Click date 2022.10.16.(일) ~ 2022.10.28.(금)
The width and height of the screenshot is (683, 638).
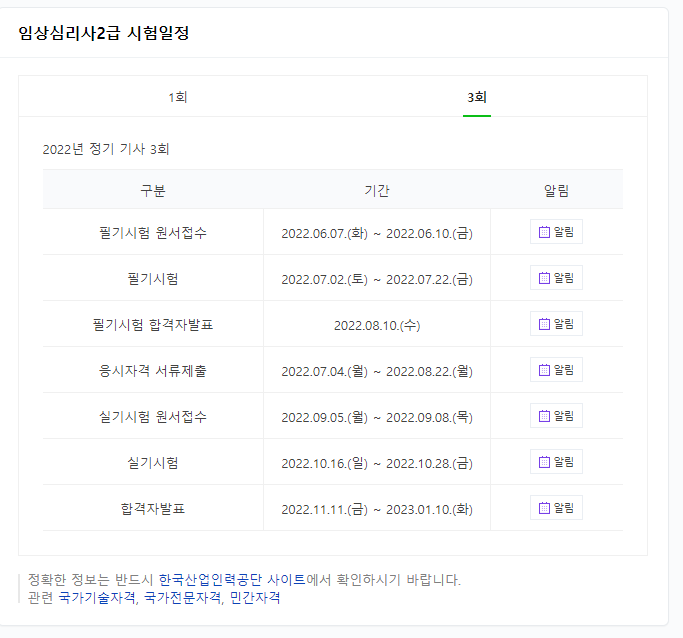point(377,463)
